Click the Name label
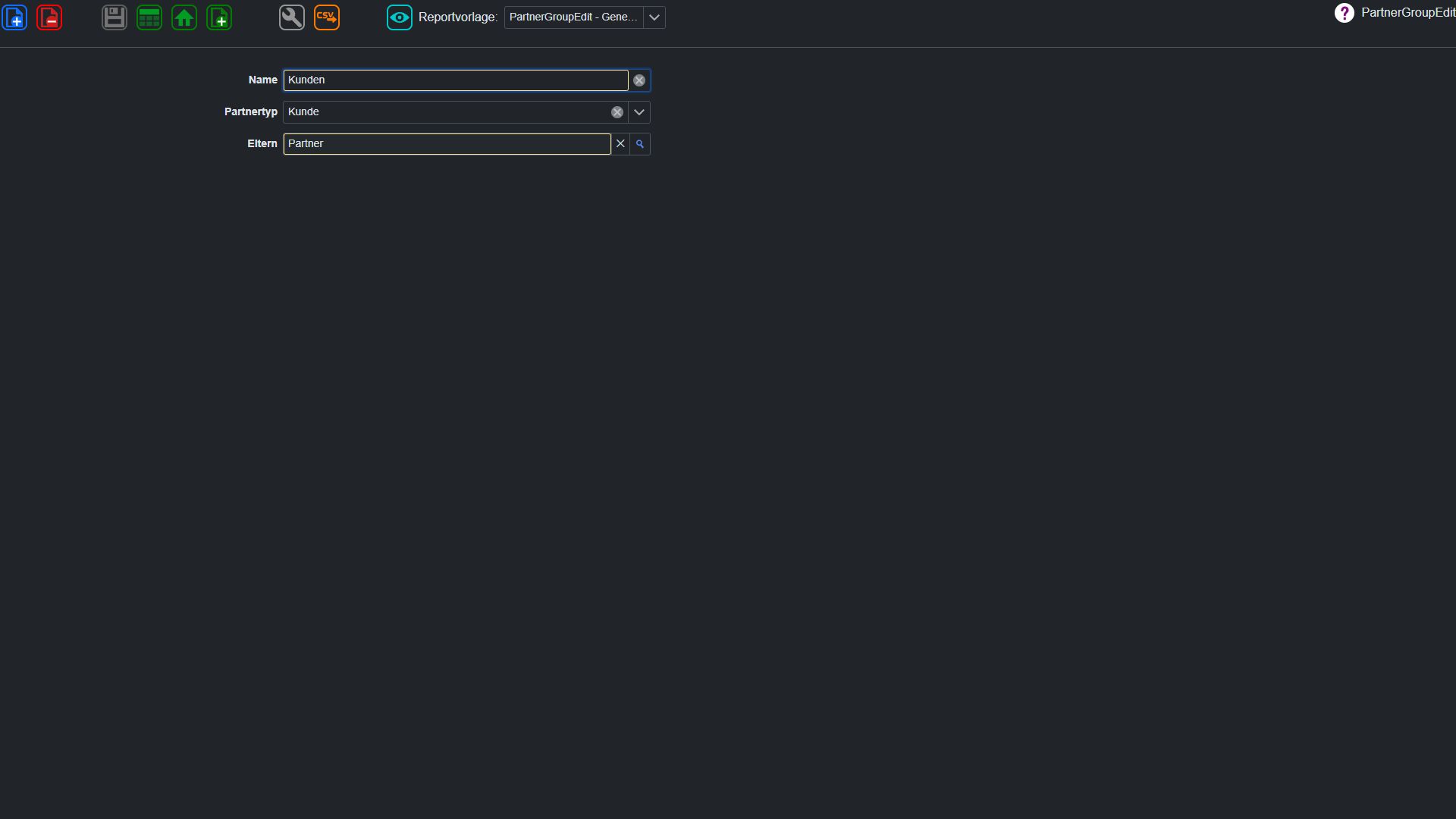Viewport: 1456px width, 819px height. point(263,80)
